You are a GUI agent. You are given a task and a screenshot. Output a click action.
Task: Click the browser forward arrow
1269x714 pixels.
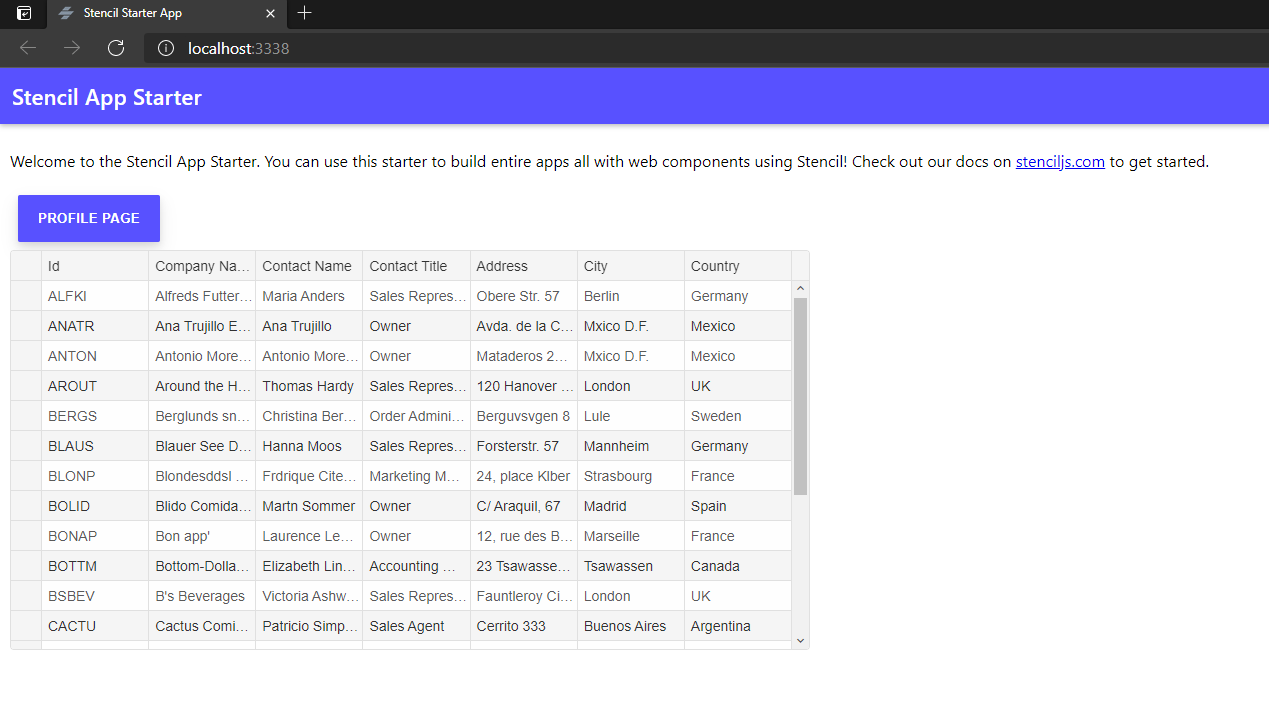click(x=72, y=48)
